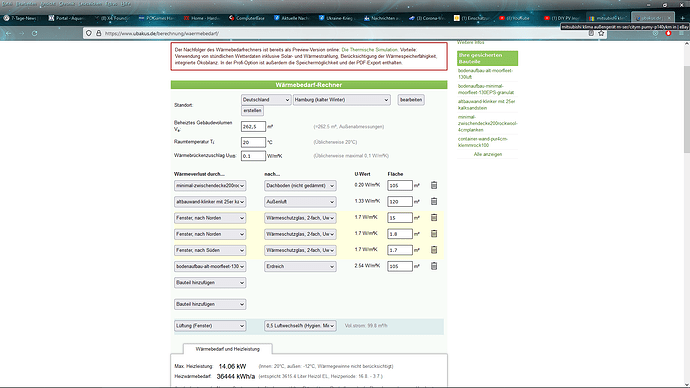Open the Datei menu
Viewport: 690px width, 388px height.
7,4
